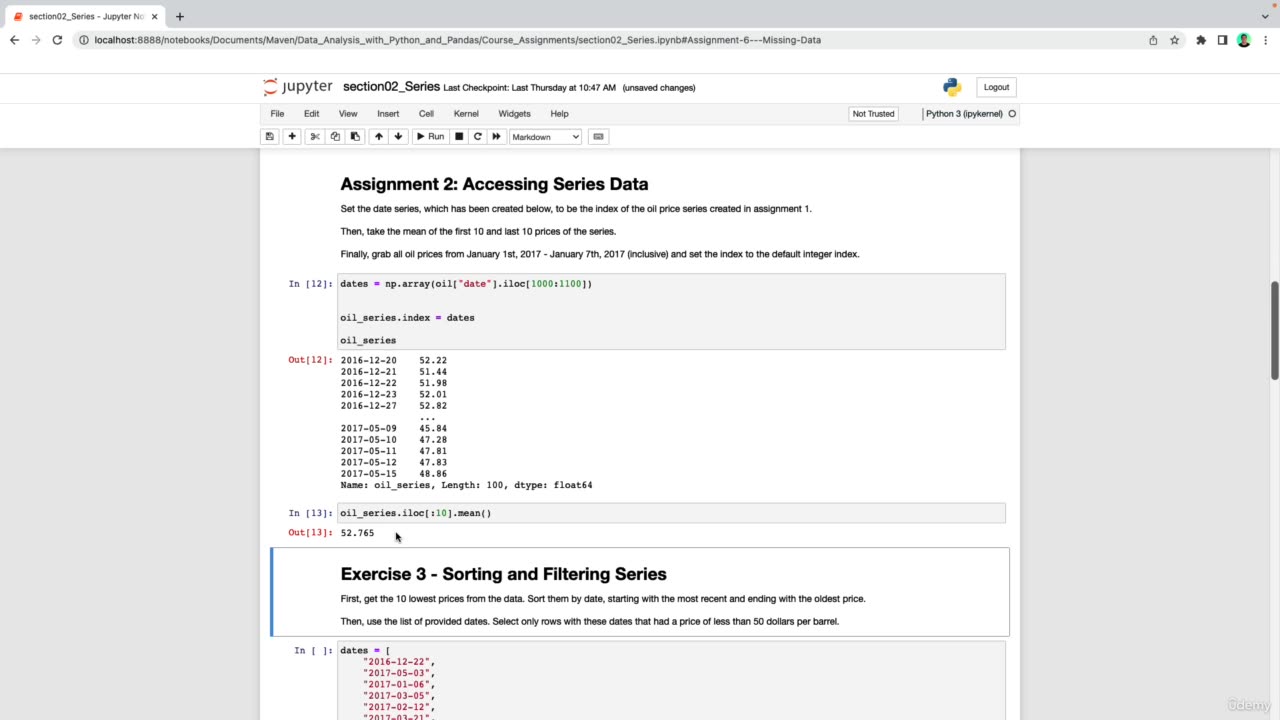Paste cells below using the clipboard icon
Viewport: 1280px width, 720px height.
[355, 137]
